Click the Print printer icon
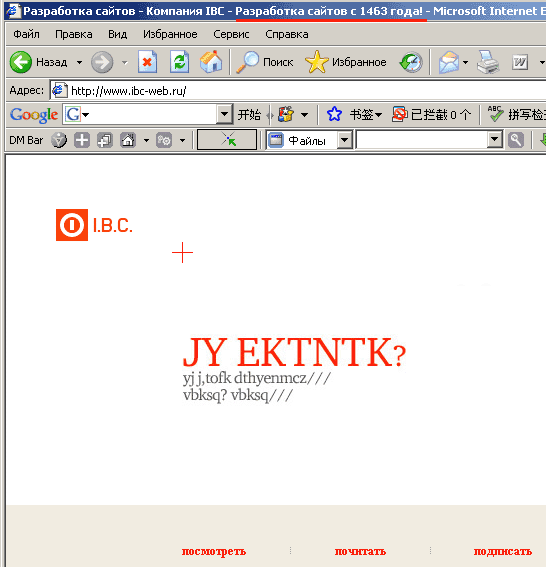This screenshot has height=567, width=546. click(x=488, y=62)
